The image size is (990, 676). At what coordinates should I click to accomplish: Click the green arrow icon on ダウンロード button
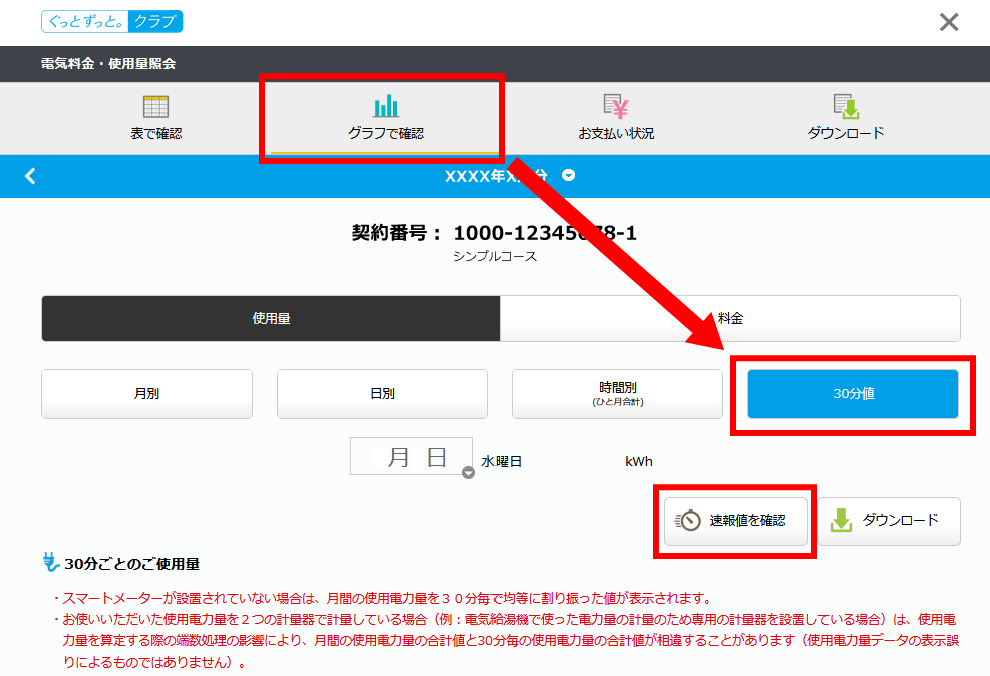(x=841, y=520)
